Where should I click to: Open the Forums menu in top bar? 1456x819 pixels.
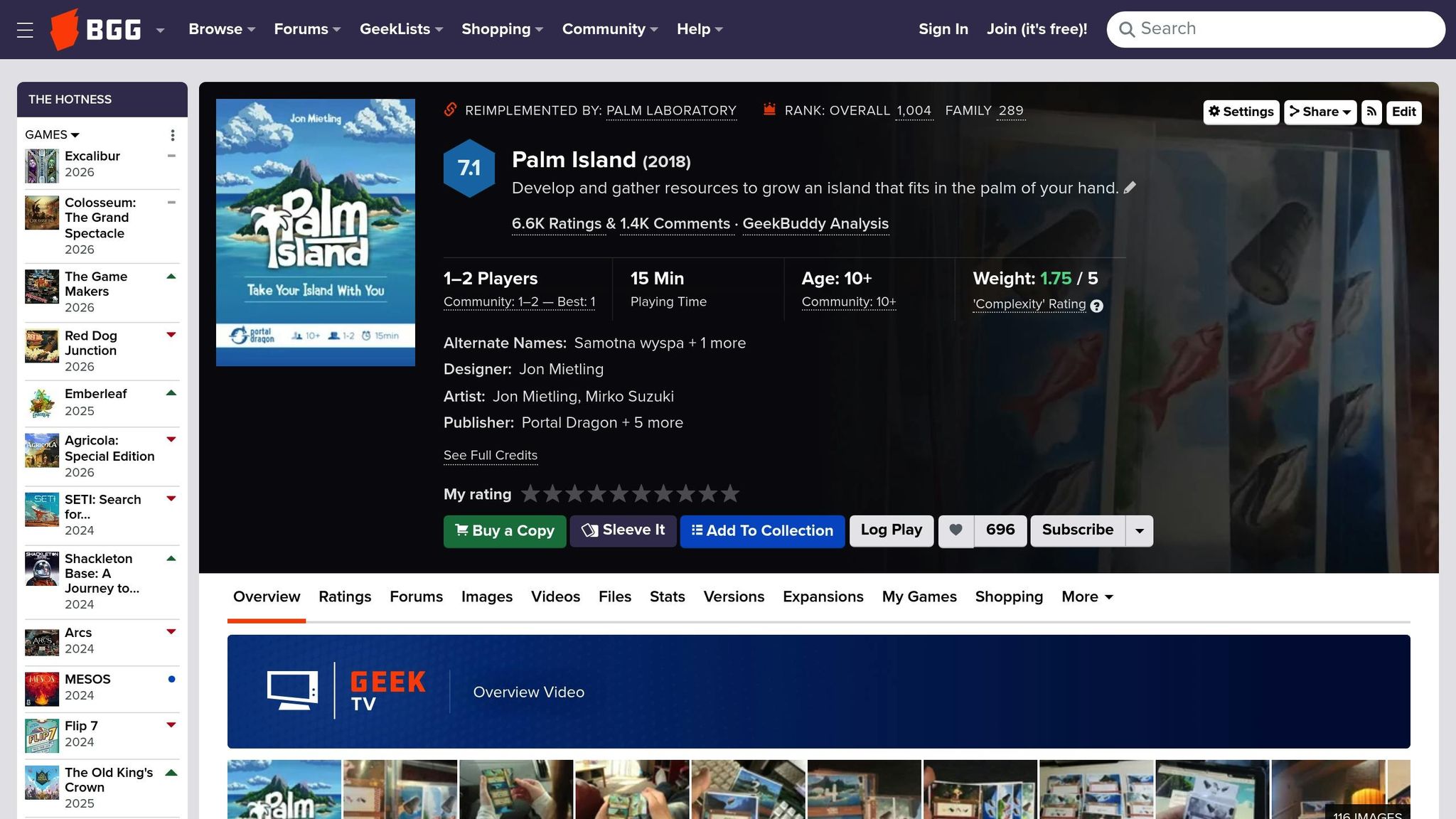click(x=307, y=29)
